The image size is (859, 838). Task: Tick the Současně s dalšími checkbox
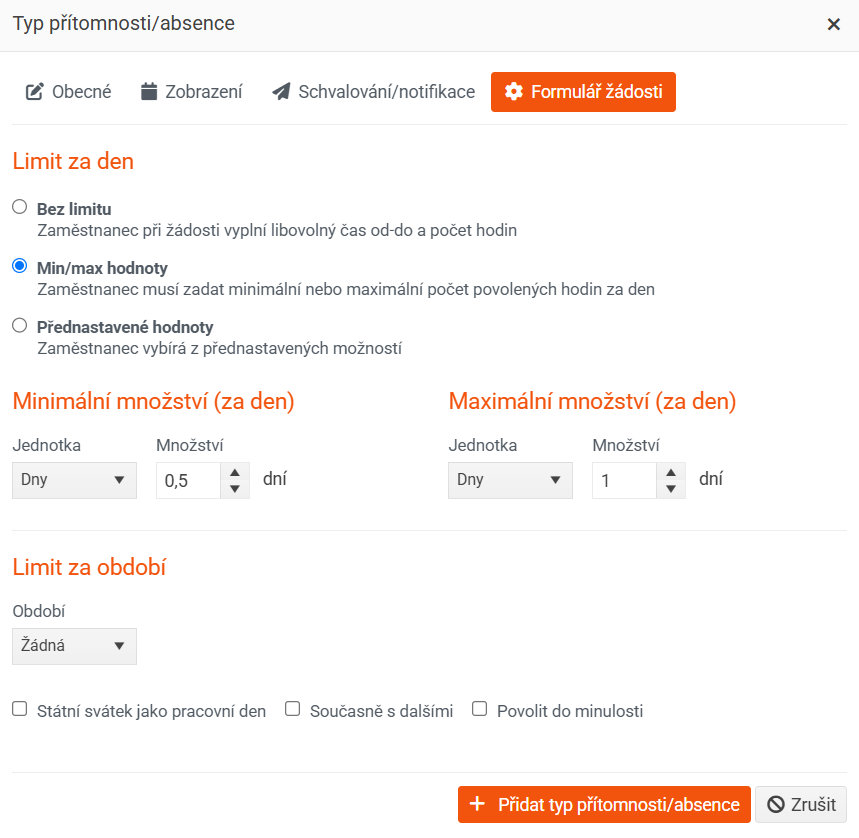coord(293,709)
